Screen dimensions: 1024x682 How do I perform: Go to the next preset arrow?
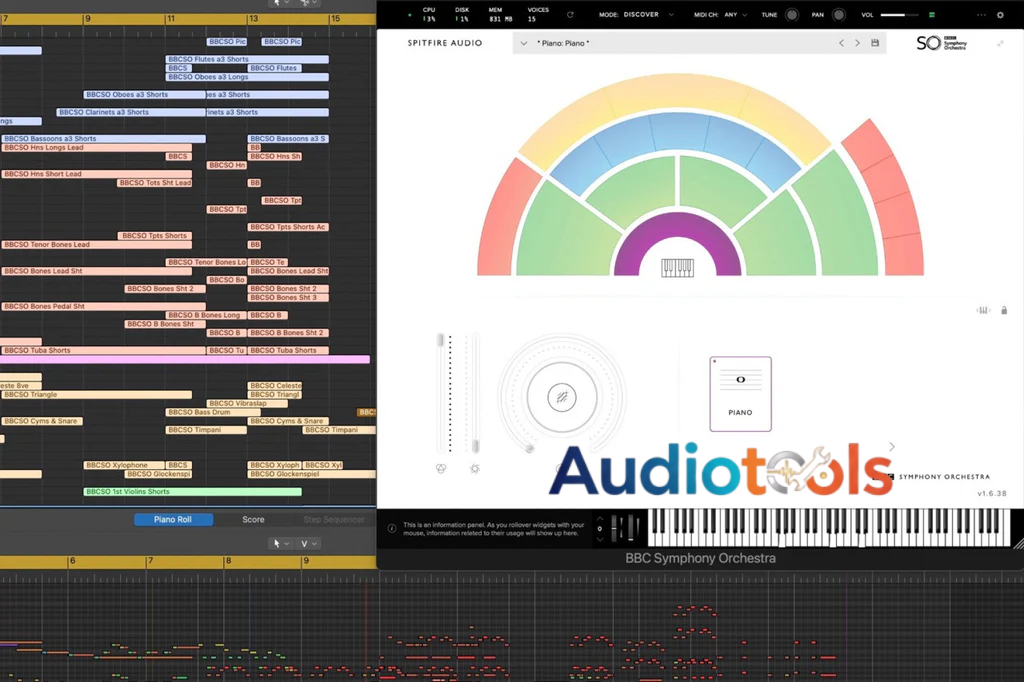tap(857, 43)
